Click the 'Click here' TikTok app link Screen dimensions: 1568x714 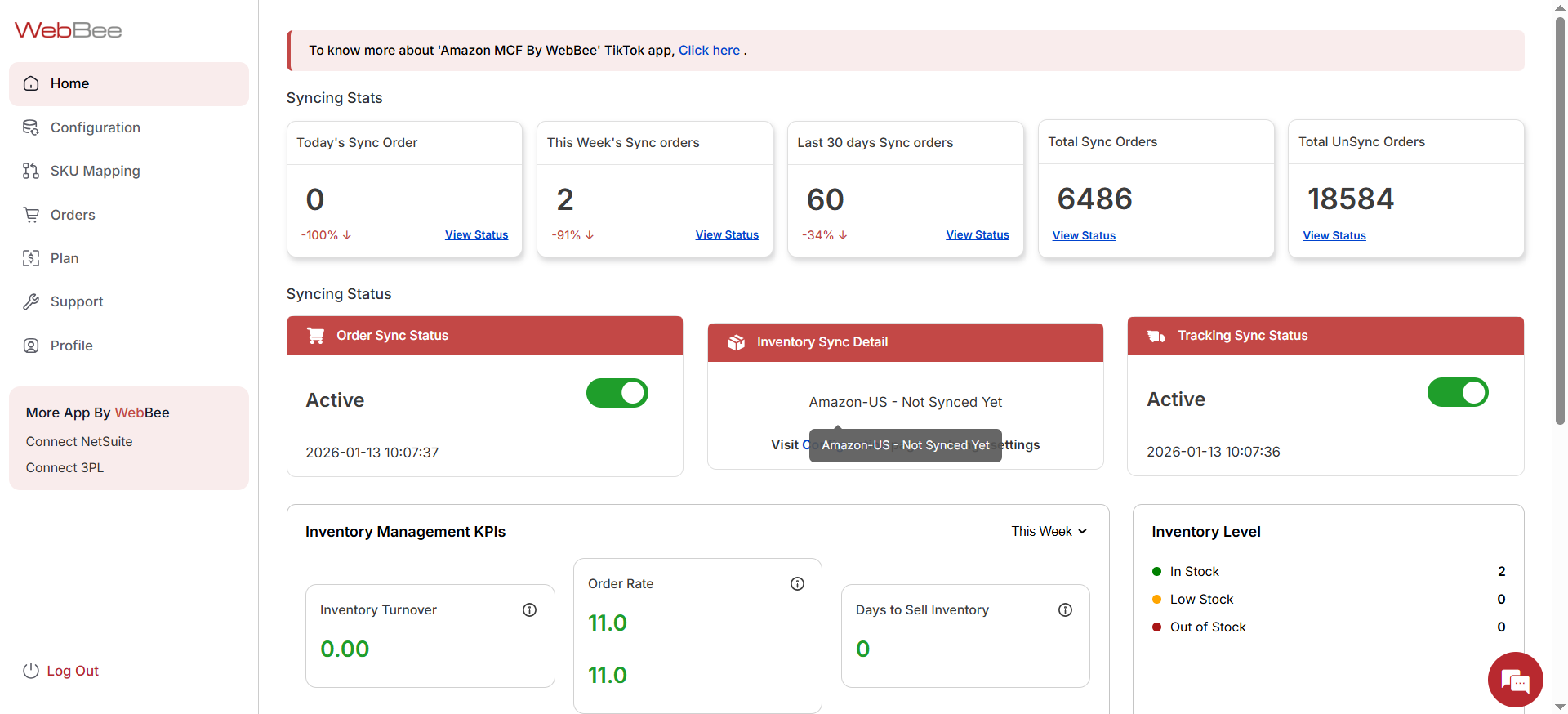pyautogui.click(x=710, y=51)
